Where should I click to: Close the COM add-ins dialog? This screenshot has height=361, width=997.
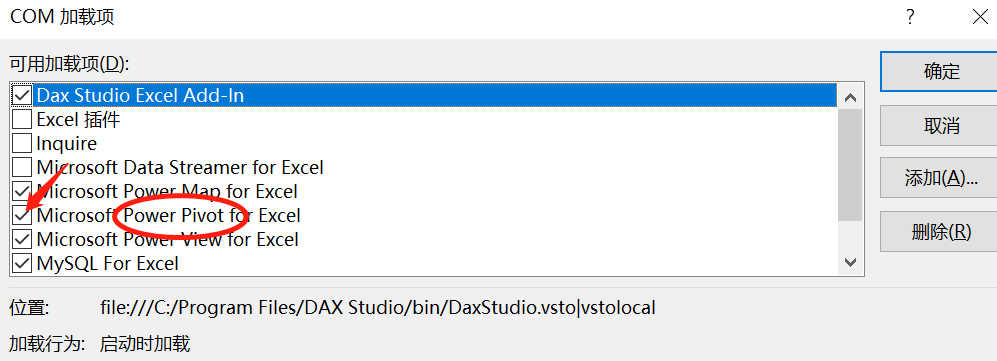980,17
